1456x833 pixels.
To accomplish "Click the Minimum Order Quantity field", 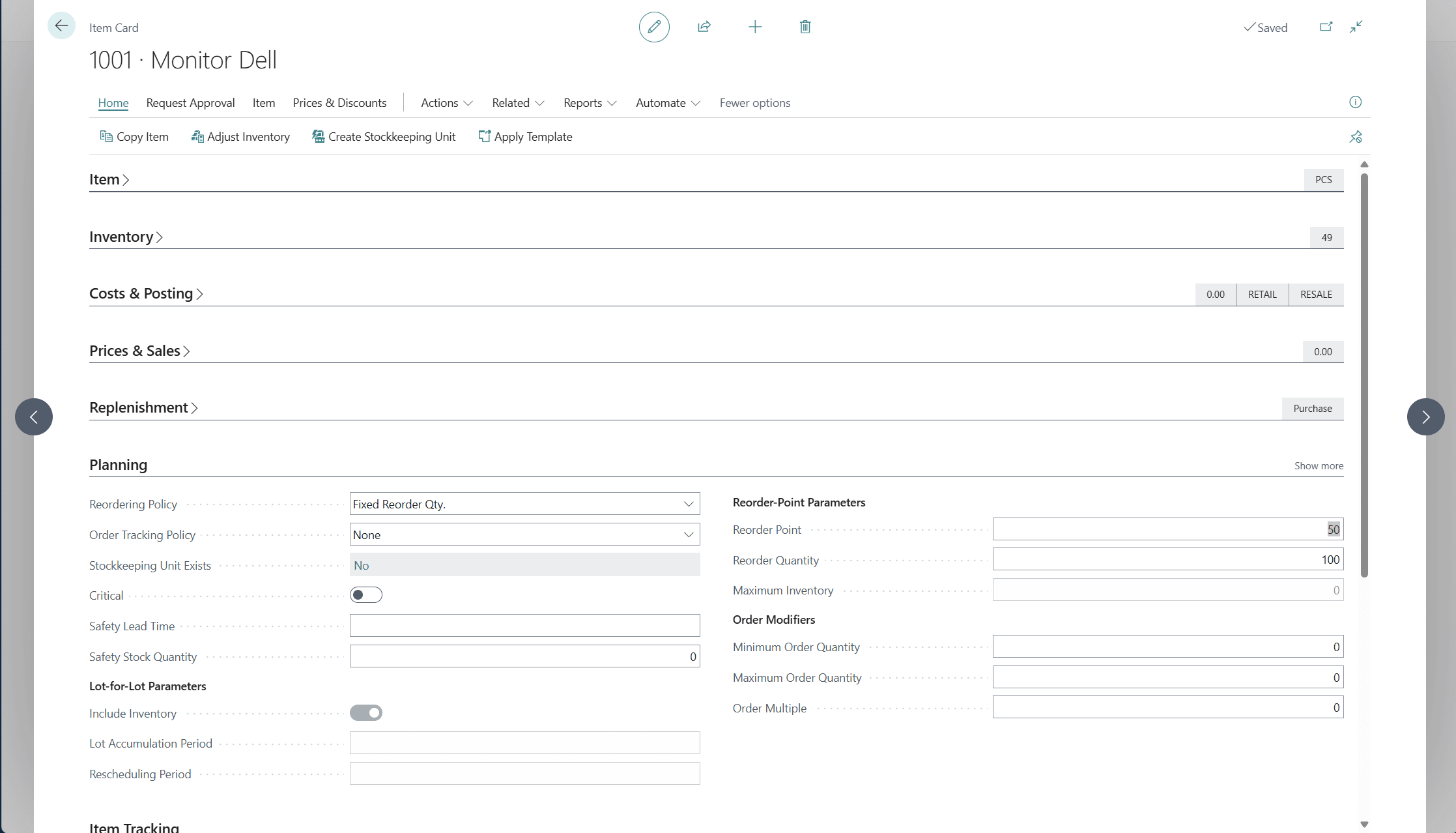I will tap(1168, 647).
